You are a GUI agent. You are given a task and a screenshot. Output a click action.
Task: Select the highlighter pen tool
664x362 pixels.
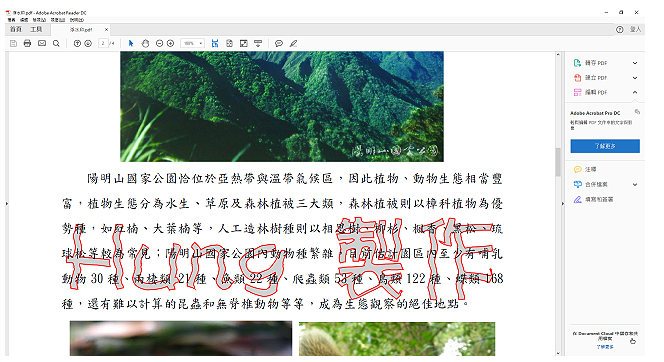pyautogui.click(x=293, y=43)
